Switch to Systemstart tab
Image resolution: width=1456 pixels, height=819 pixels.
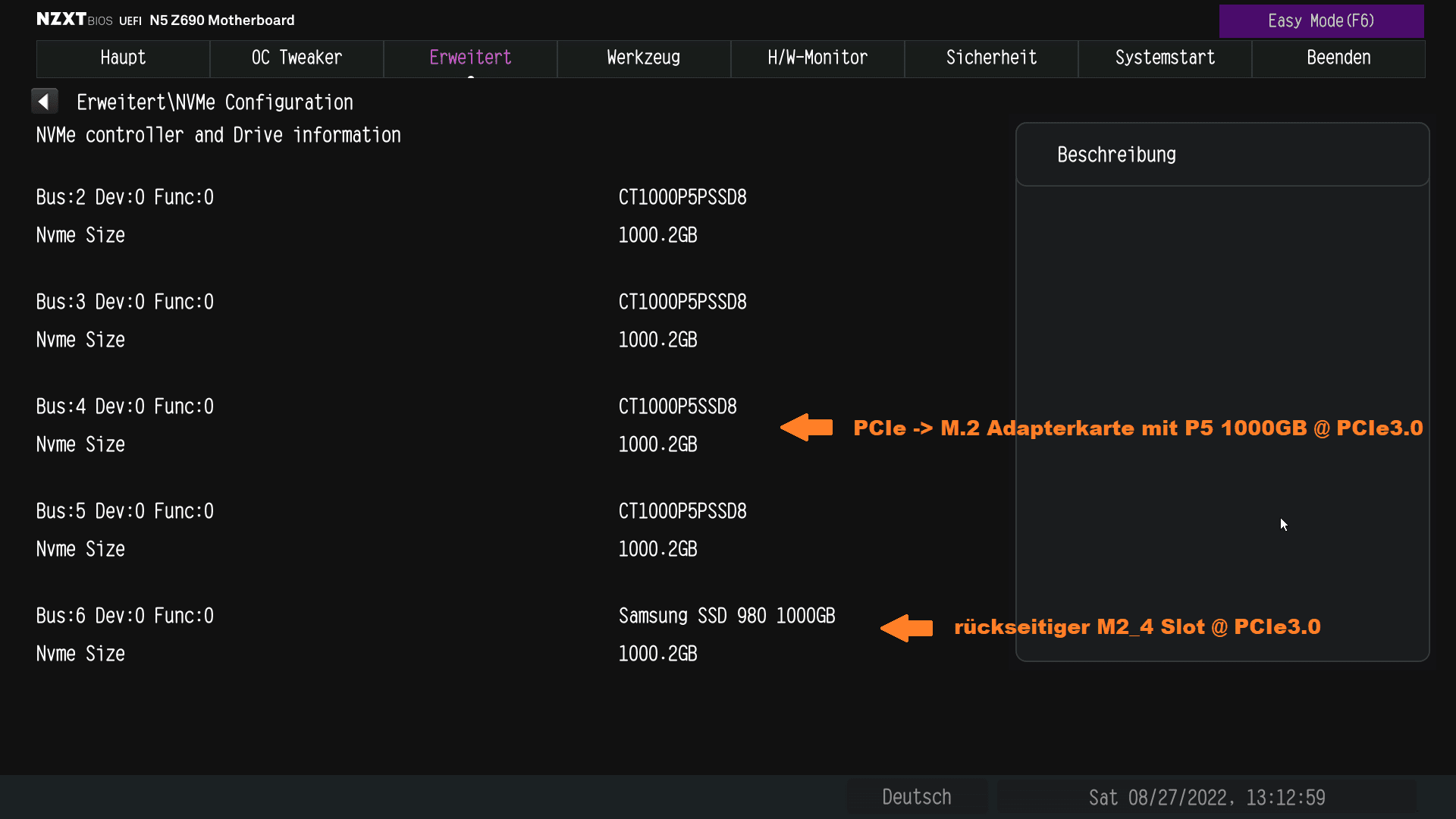click(1165, 58)
